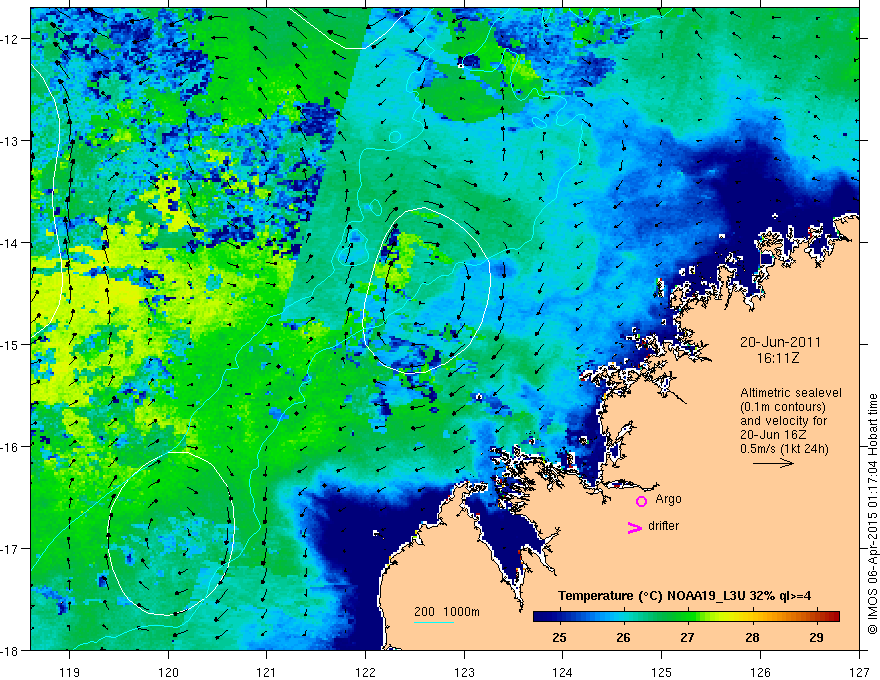
Task: Click the '-17' latitude axis label
Action: coord(9,549)
